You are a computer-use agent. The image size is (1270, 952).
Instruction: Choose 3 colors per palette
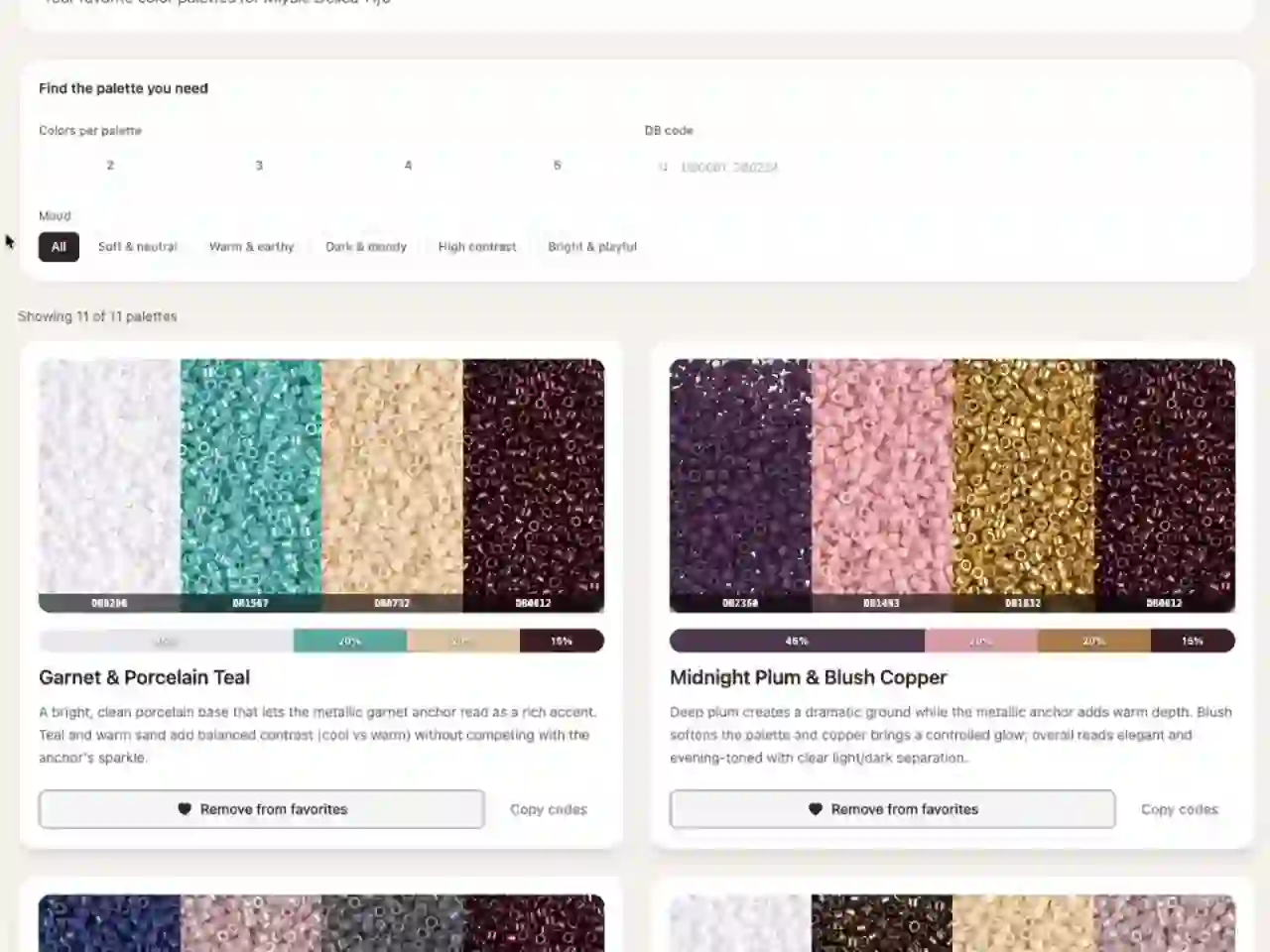(x=259, y=165)
